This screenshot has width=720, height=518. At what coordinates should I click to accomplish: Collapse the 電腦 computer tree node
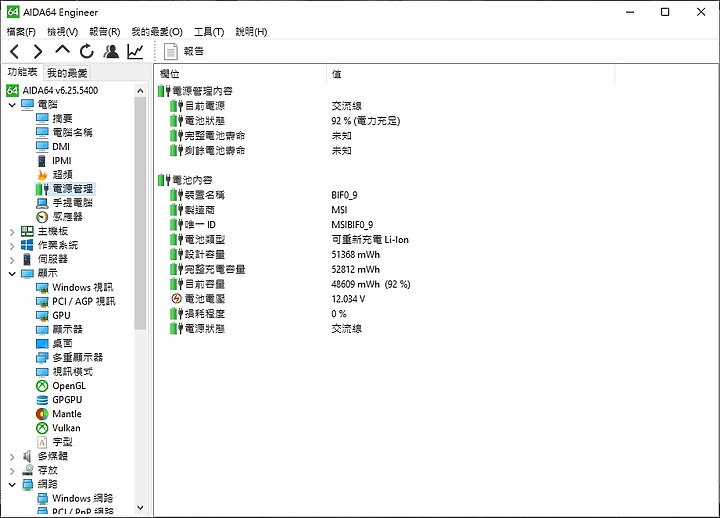coord(12,105)
